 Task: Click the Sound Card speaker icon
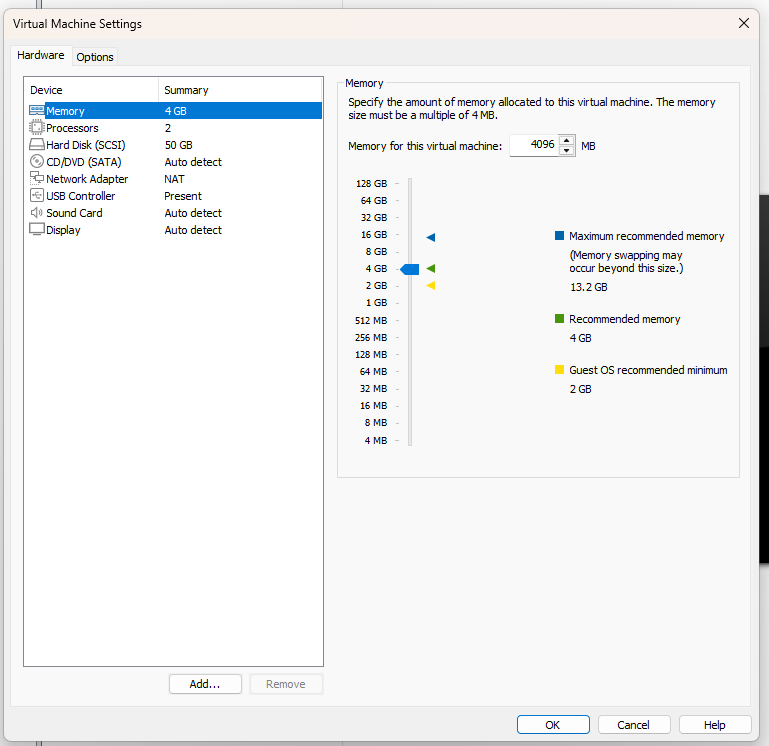pyautogui.click(x=37, y=212)
